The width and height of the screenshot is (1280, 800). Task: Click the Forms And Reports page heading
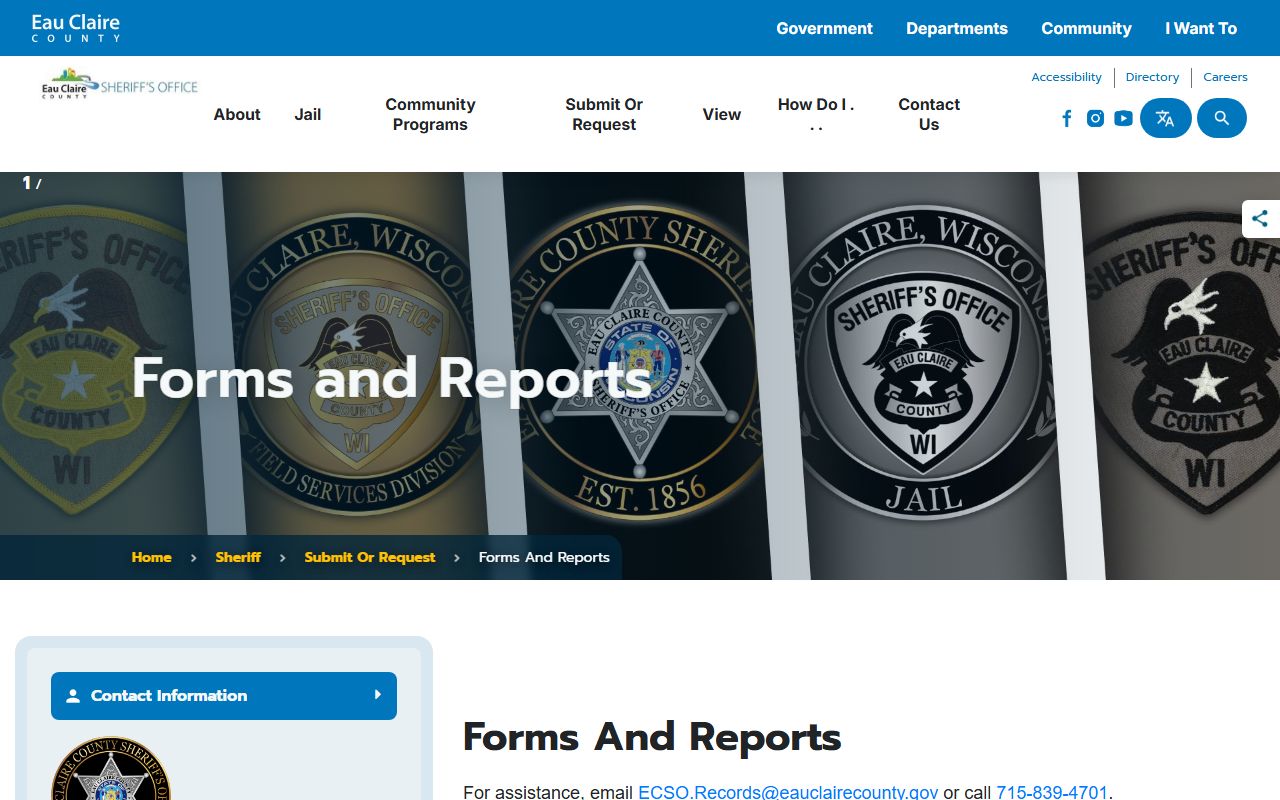pyautogui.click(x=652, y=737)
